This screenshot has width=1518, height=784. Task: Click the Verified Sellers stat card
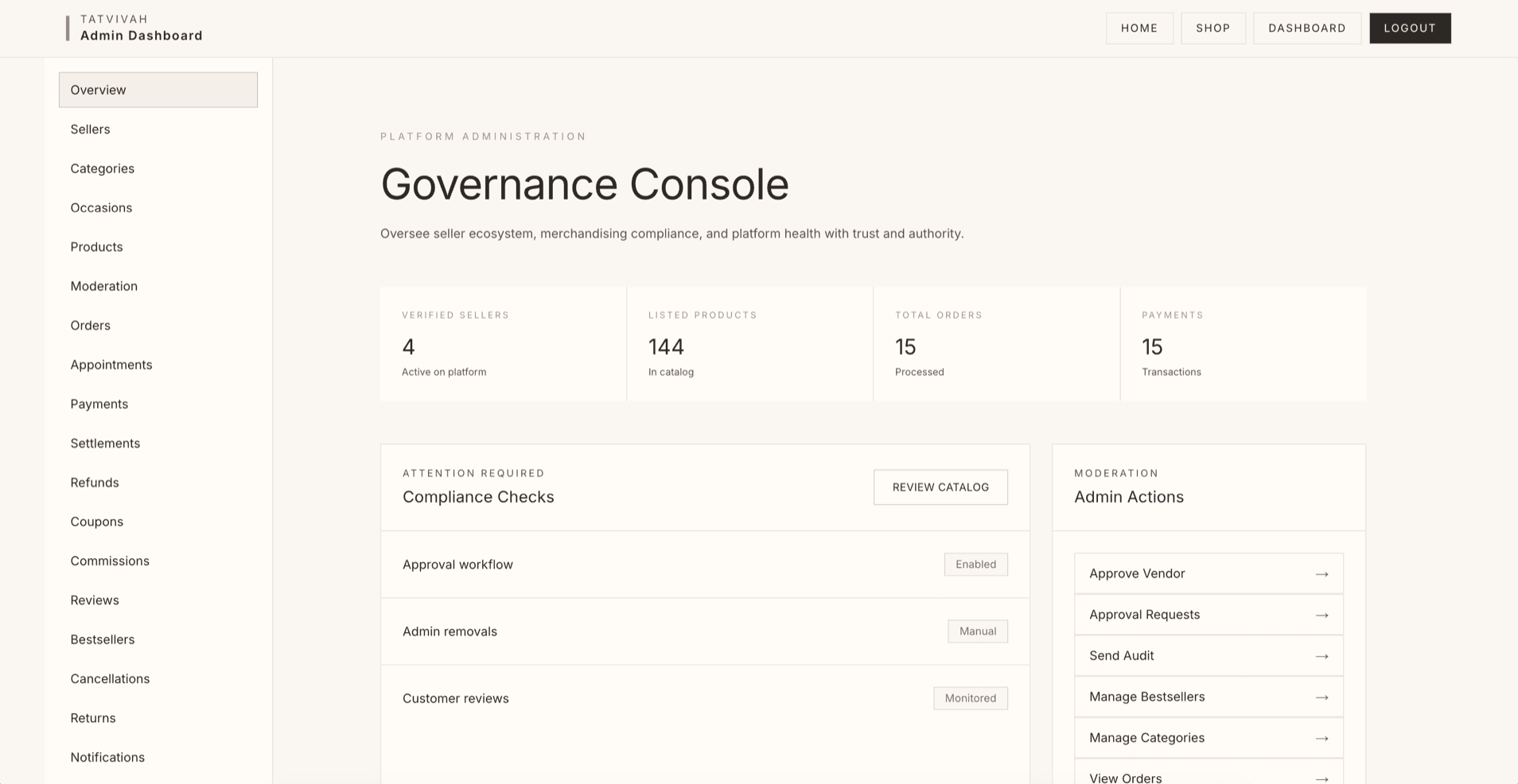(x=503, y=343)
